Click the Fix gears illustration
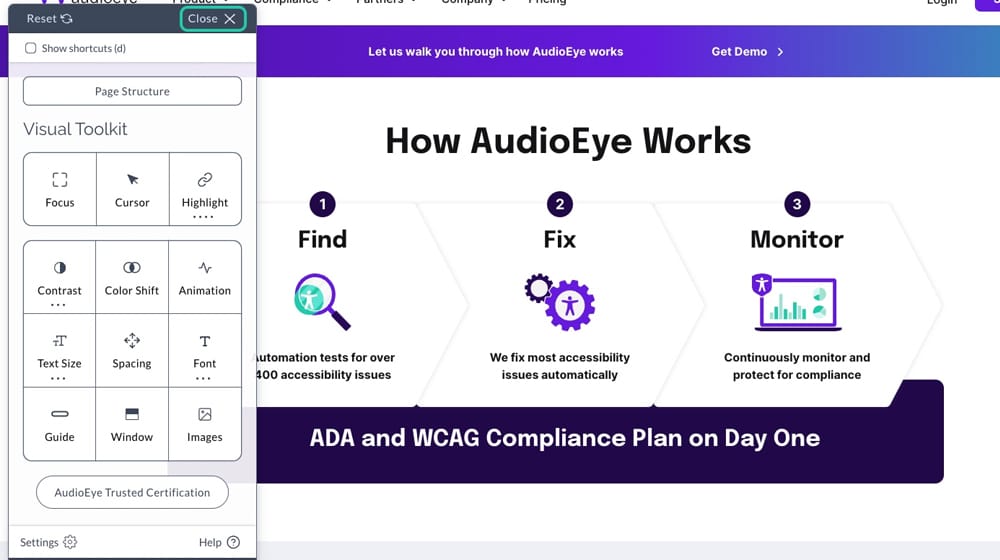1000x560 pixels. point(560,302)
